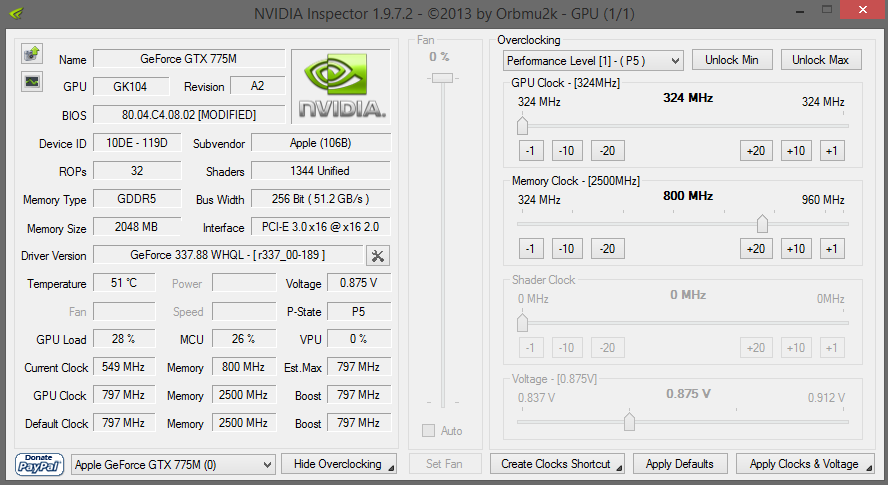
Task: Click the Device ID field 10DE - 119D
Action: tap(137, 143)
